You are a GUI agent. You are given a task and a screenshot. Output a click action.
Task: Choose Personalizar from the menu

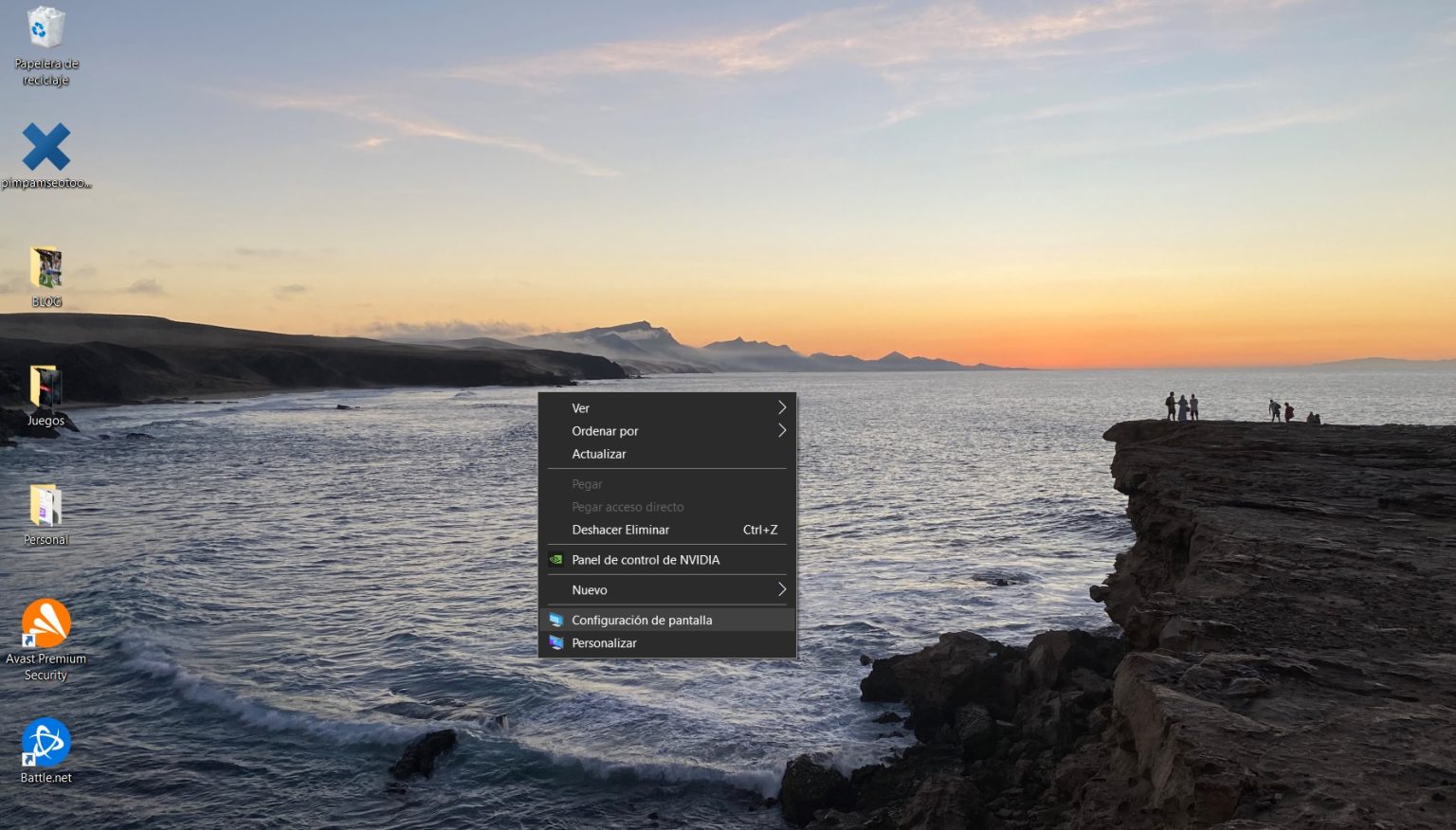pyautogui.click(x=604, y=642)
